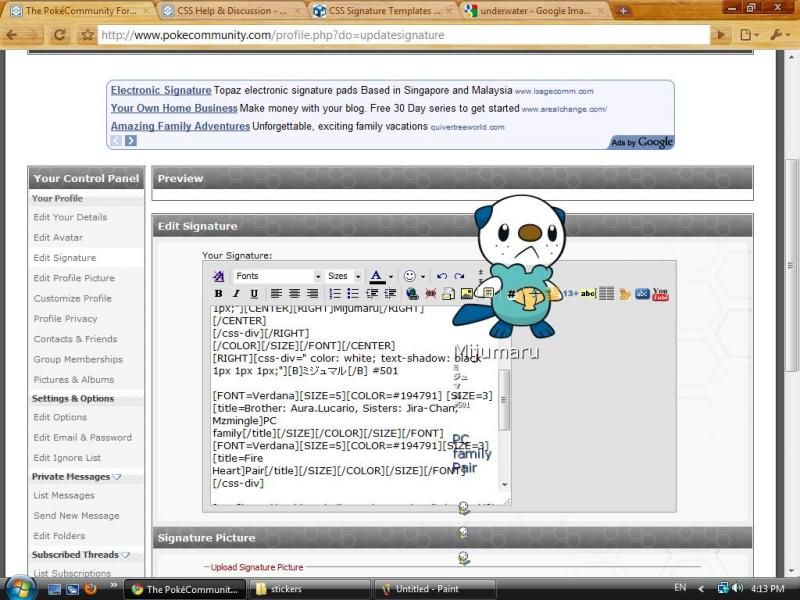Open Contacts & Friends page

(75, 339)
